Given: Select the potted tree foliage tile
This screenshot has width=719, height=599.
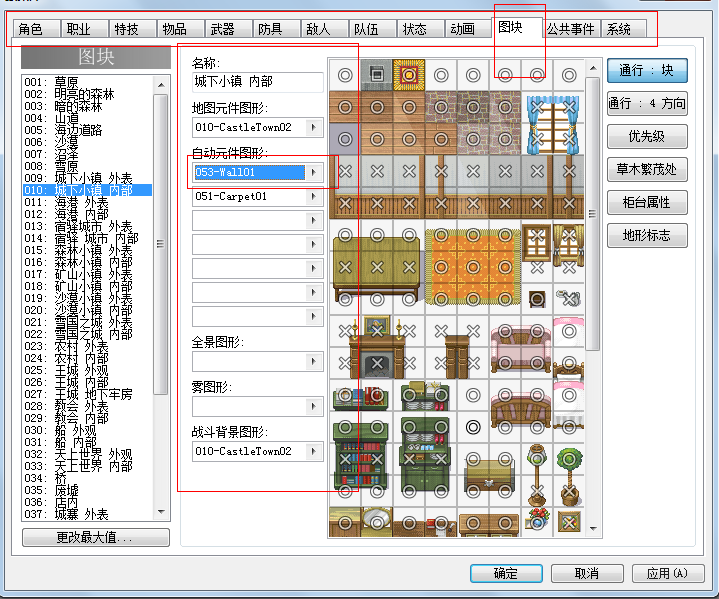Looking at the screenshot, I should 569,459.
